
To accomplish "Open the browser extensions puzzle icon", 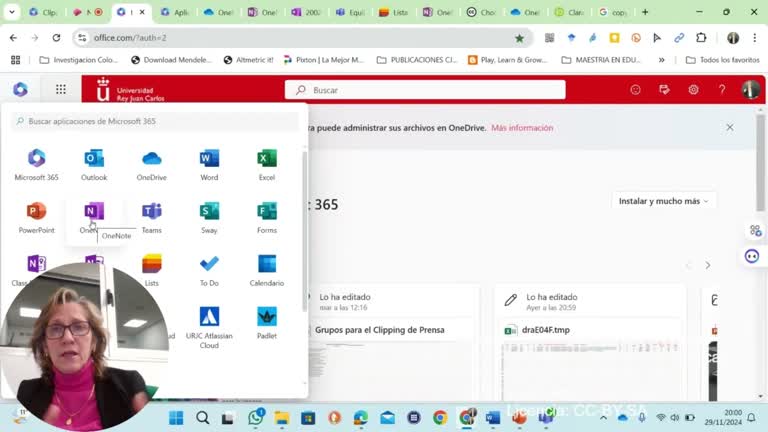I will tap(701, 38).
